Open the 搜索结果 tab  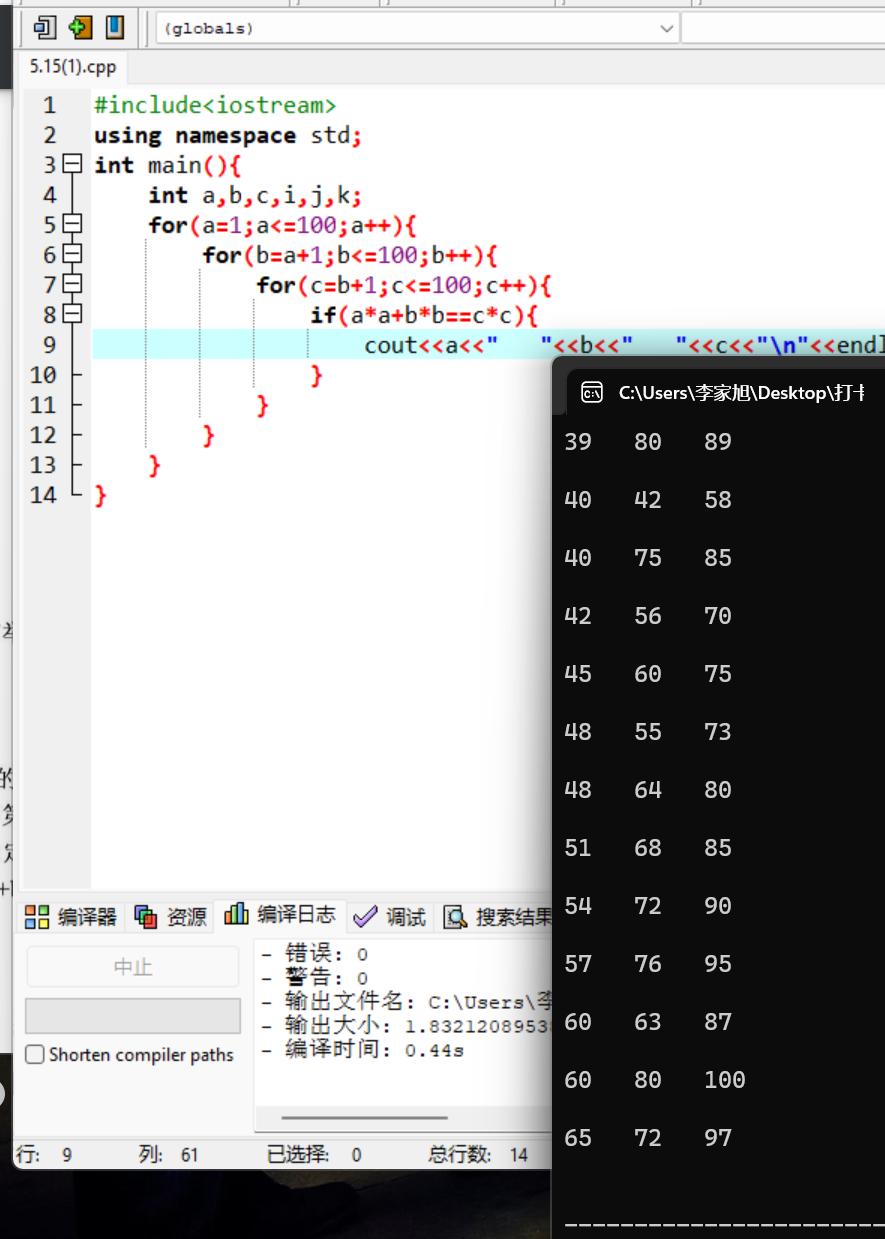click(497, 917)
